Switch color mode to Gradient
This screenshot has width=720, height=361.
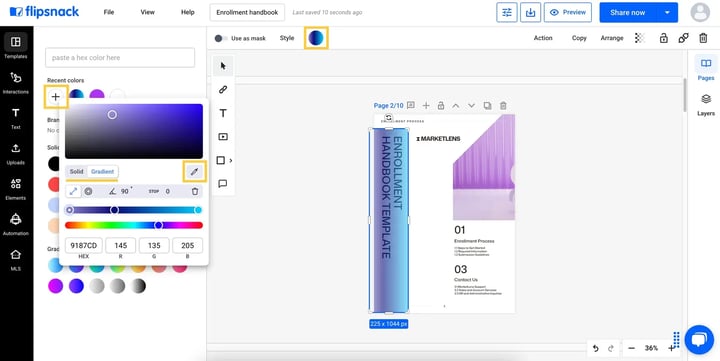pyautogui.click(x=102, y=172)
